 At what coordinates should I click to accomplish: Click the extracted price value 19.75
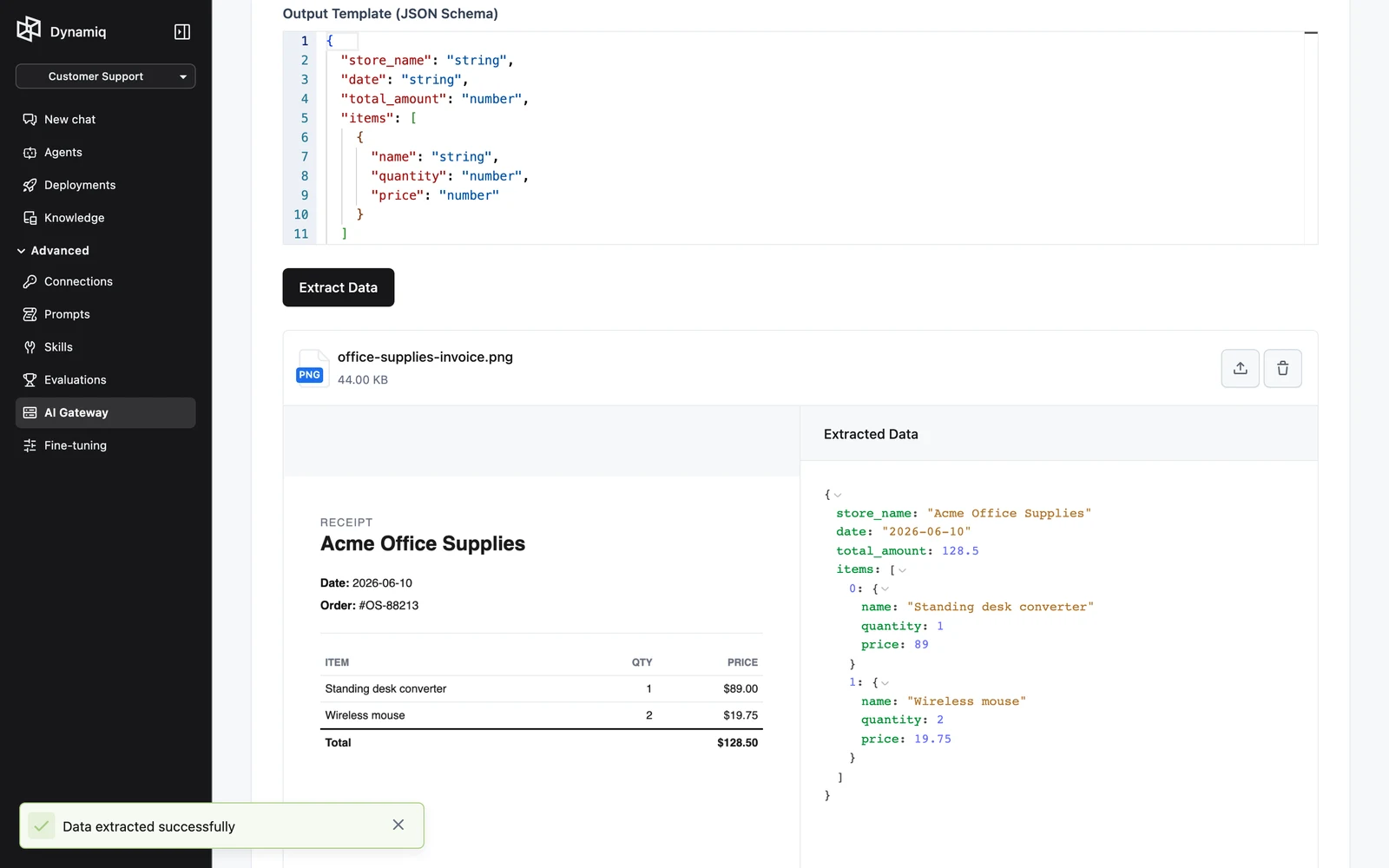click(932, 740)
